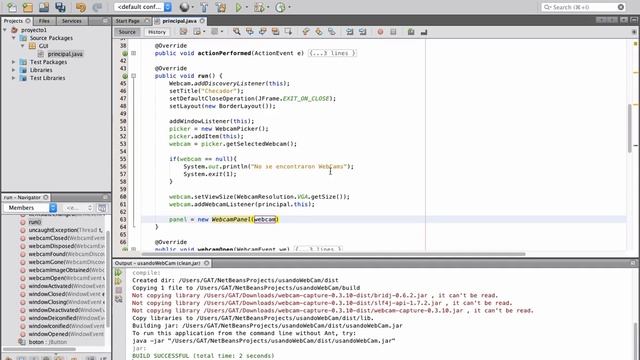Open the Profile Project dropdown arrow
Screen dimensions: 640x360
(289, 7)
